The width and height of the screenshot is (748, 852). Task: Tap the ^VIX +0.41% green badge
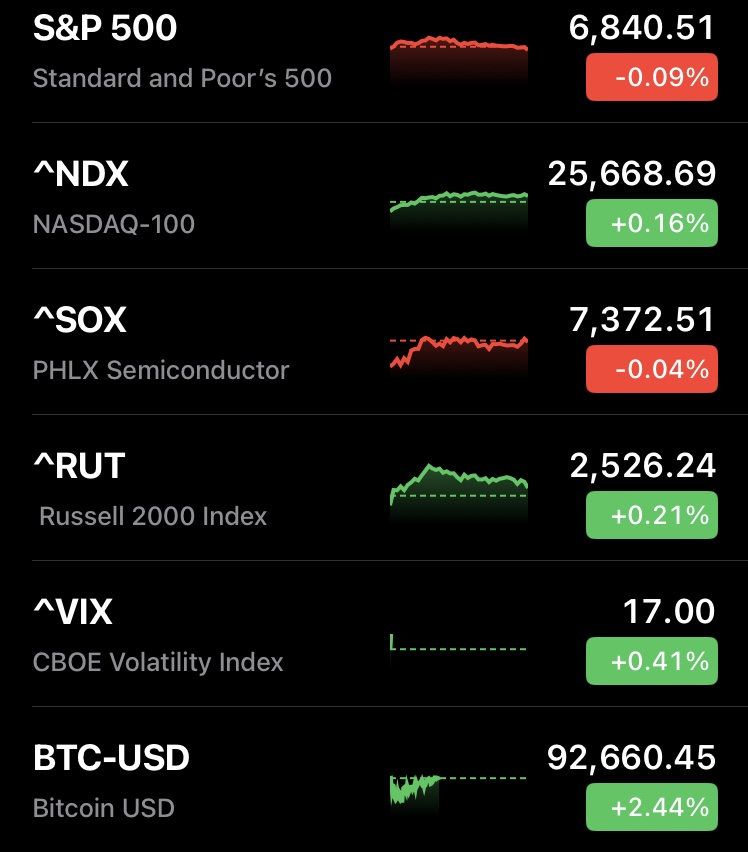651,661
